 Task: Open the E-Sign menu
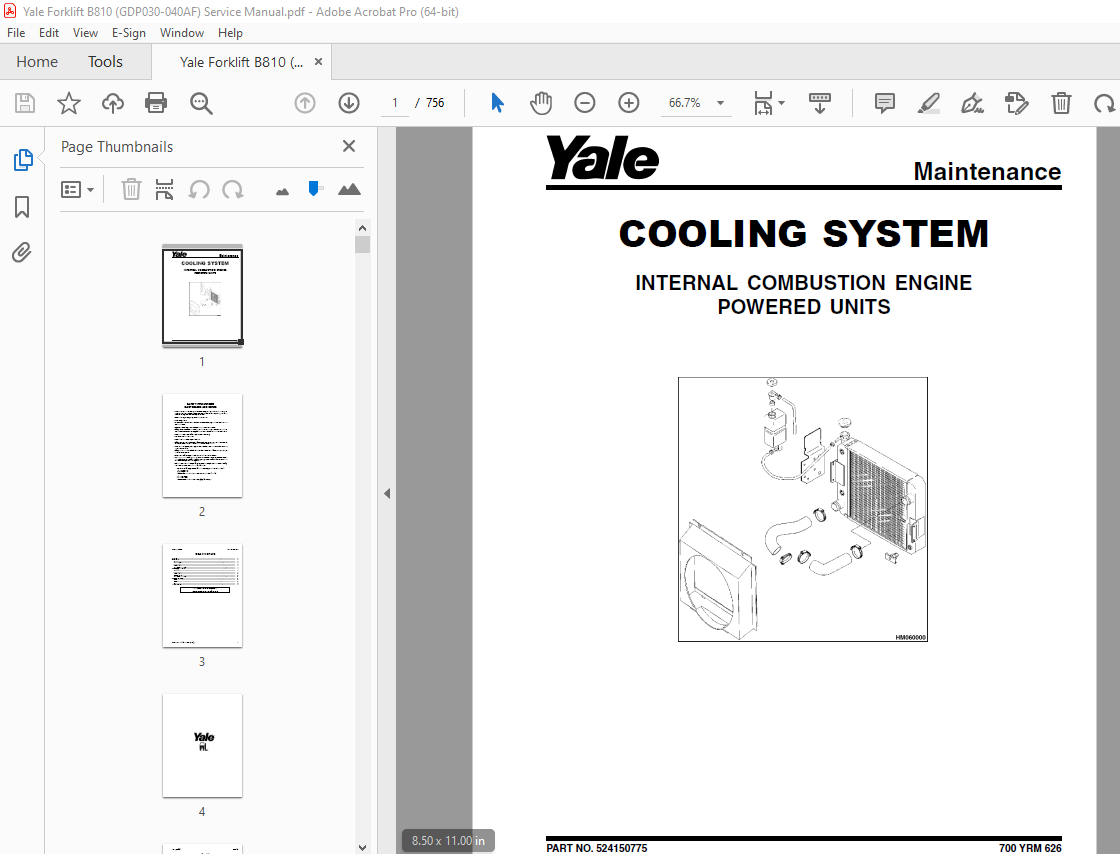(x=129, y=33)
